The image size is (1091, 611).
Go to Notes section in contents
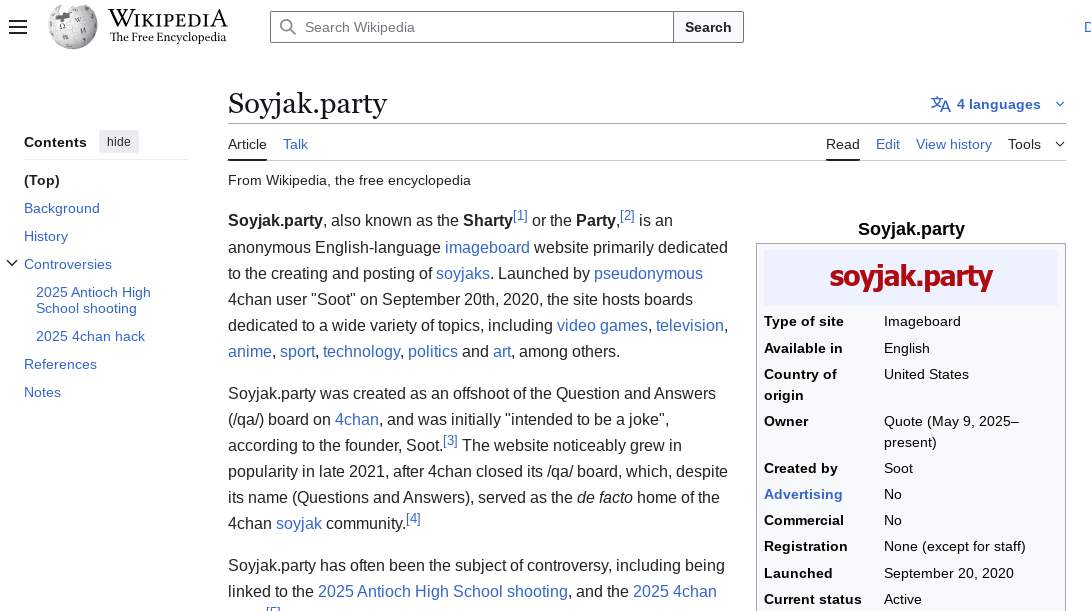[x=42, y=392]
